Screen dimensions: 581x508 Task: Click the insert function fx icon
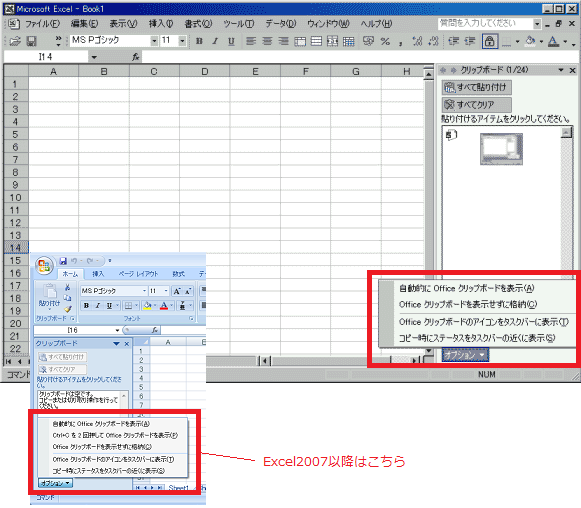click(x=136, y=57)
